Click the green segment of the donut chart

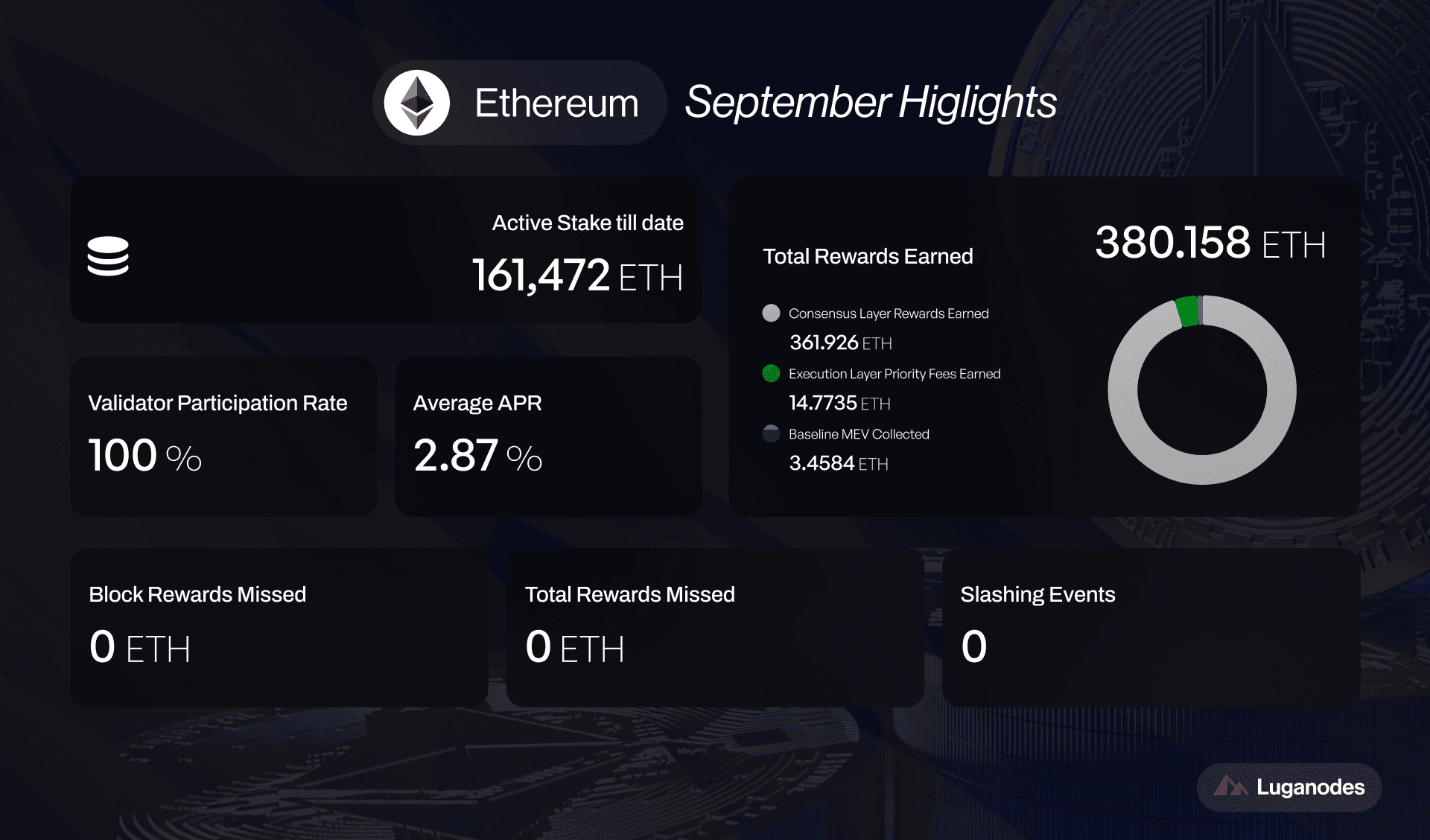(x=1187, y=311)
